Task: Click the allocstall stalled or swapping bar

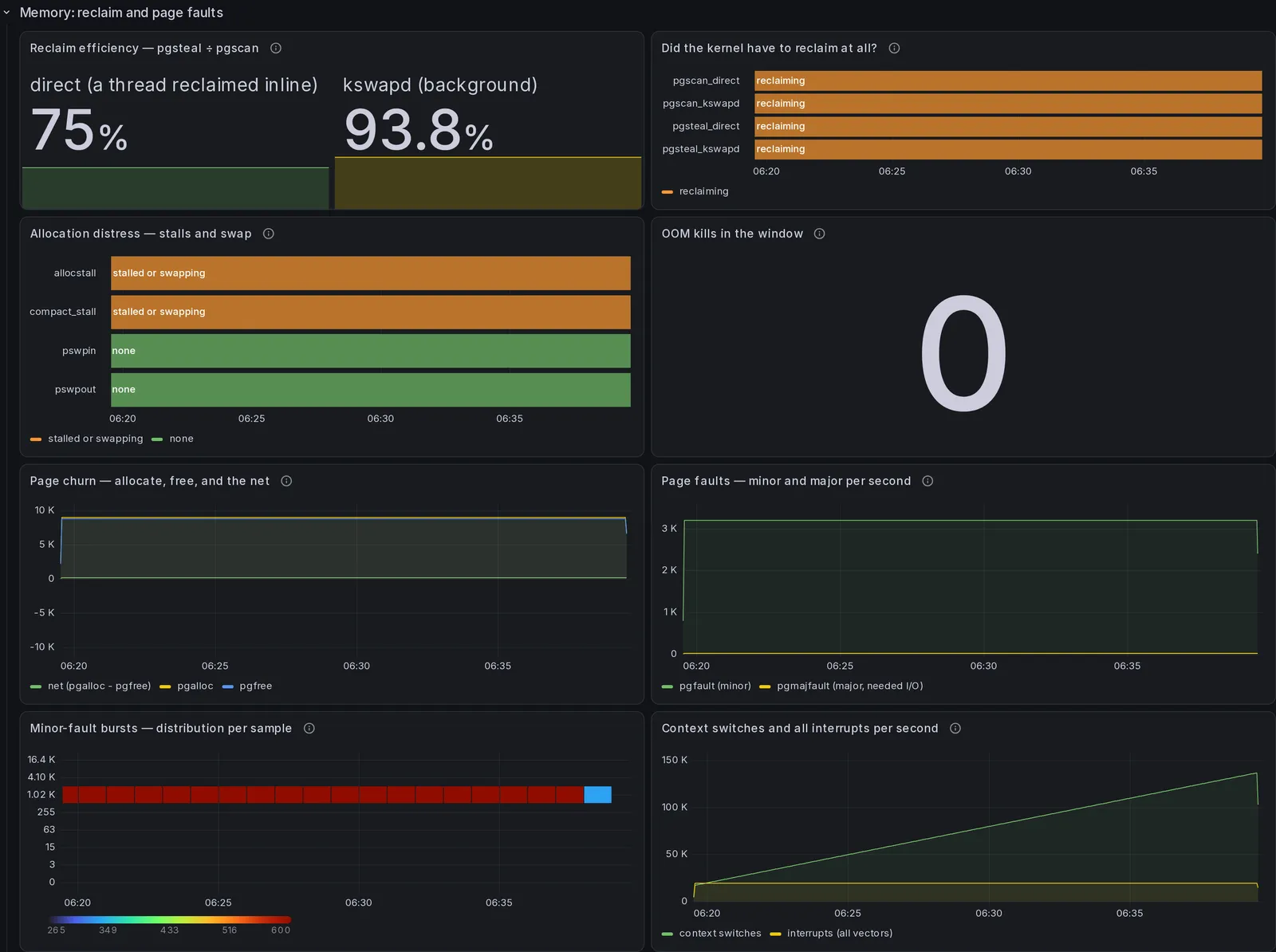Action: 371,273
